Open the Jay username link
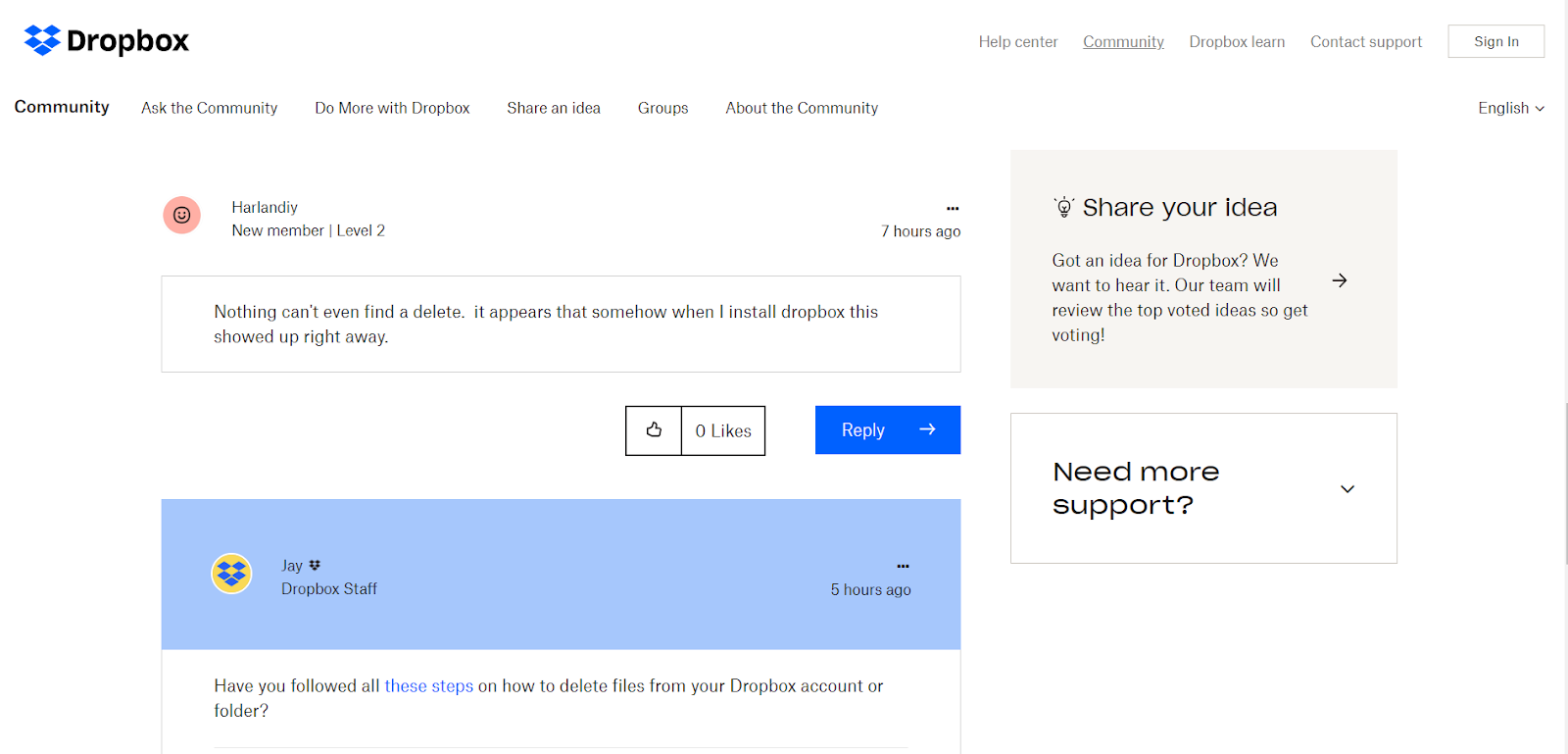1568x754 pixels. [292, 566]
